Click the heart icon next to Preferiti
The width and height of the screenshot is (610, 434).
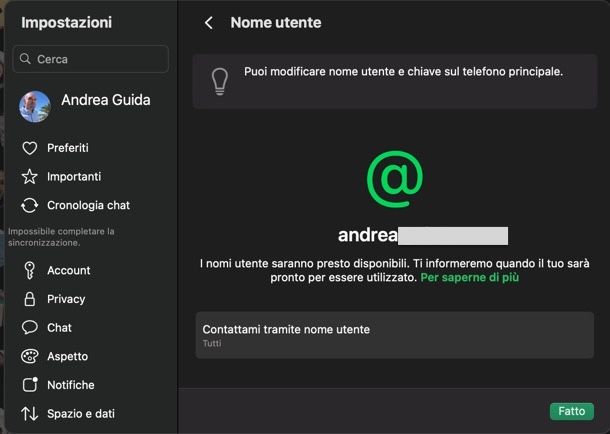pyautogui.click(x=30, y=148)
